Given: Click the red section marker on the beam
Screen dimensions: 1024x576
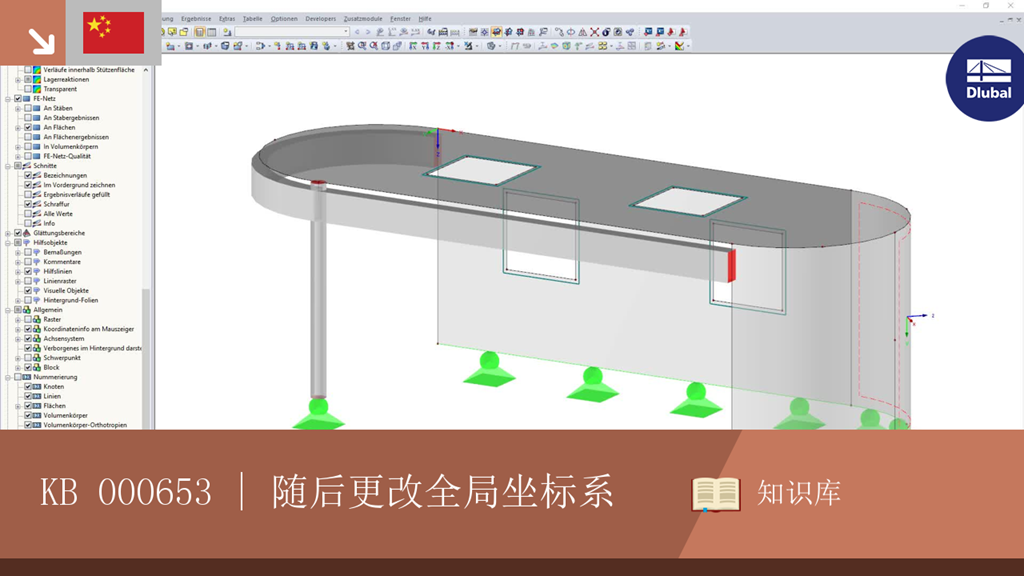Looking at the screenshot, I should coord(731,266).
